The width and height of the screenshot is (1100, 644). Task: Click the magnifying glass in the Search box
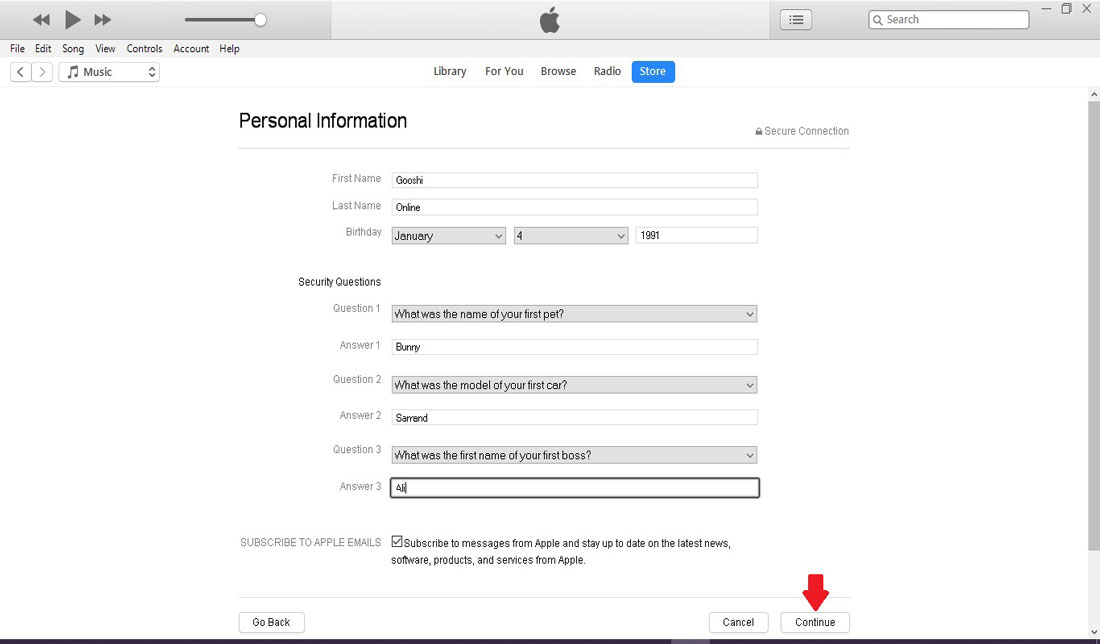point(878,19)
